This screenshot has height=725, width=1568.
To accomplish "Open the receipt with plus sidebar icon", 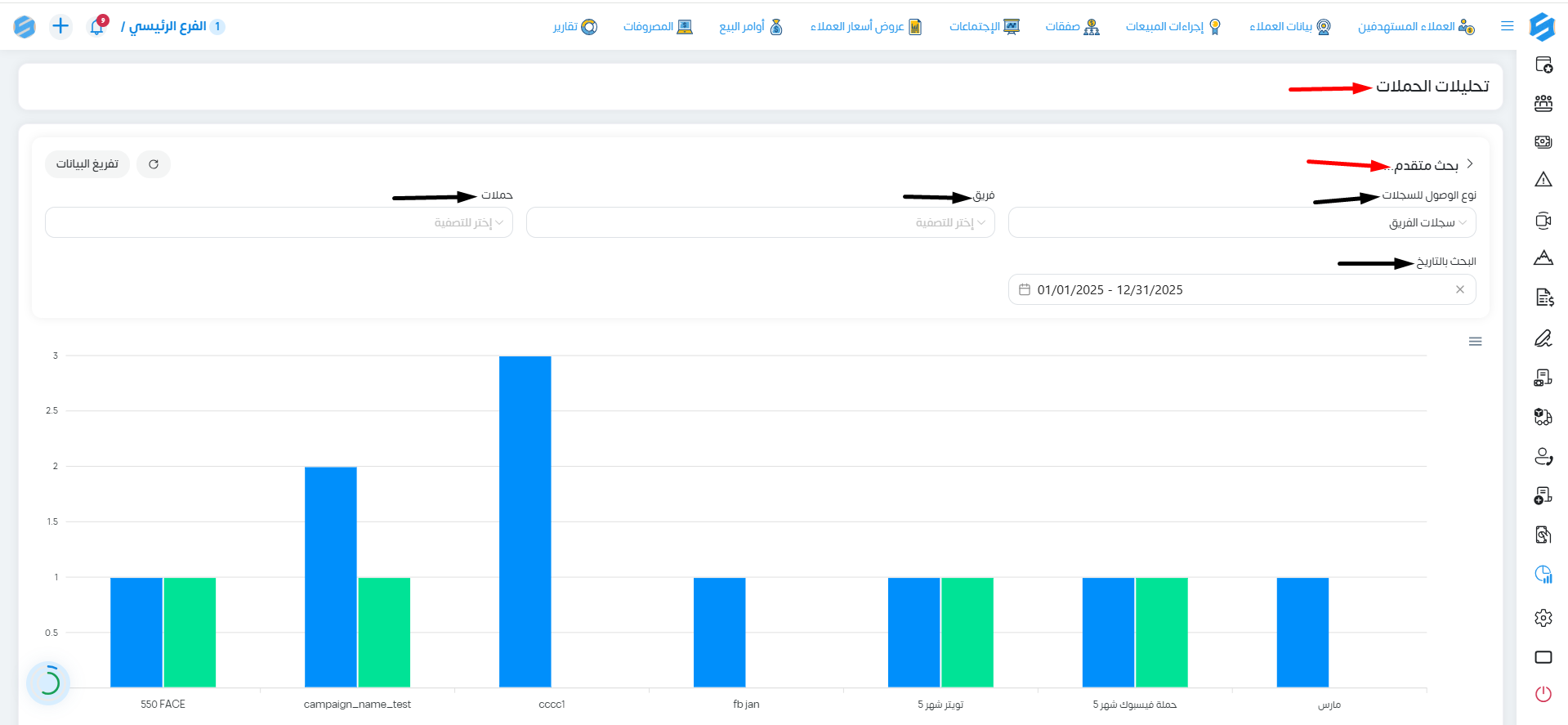I will (x=1543, y=495).
